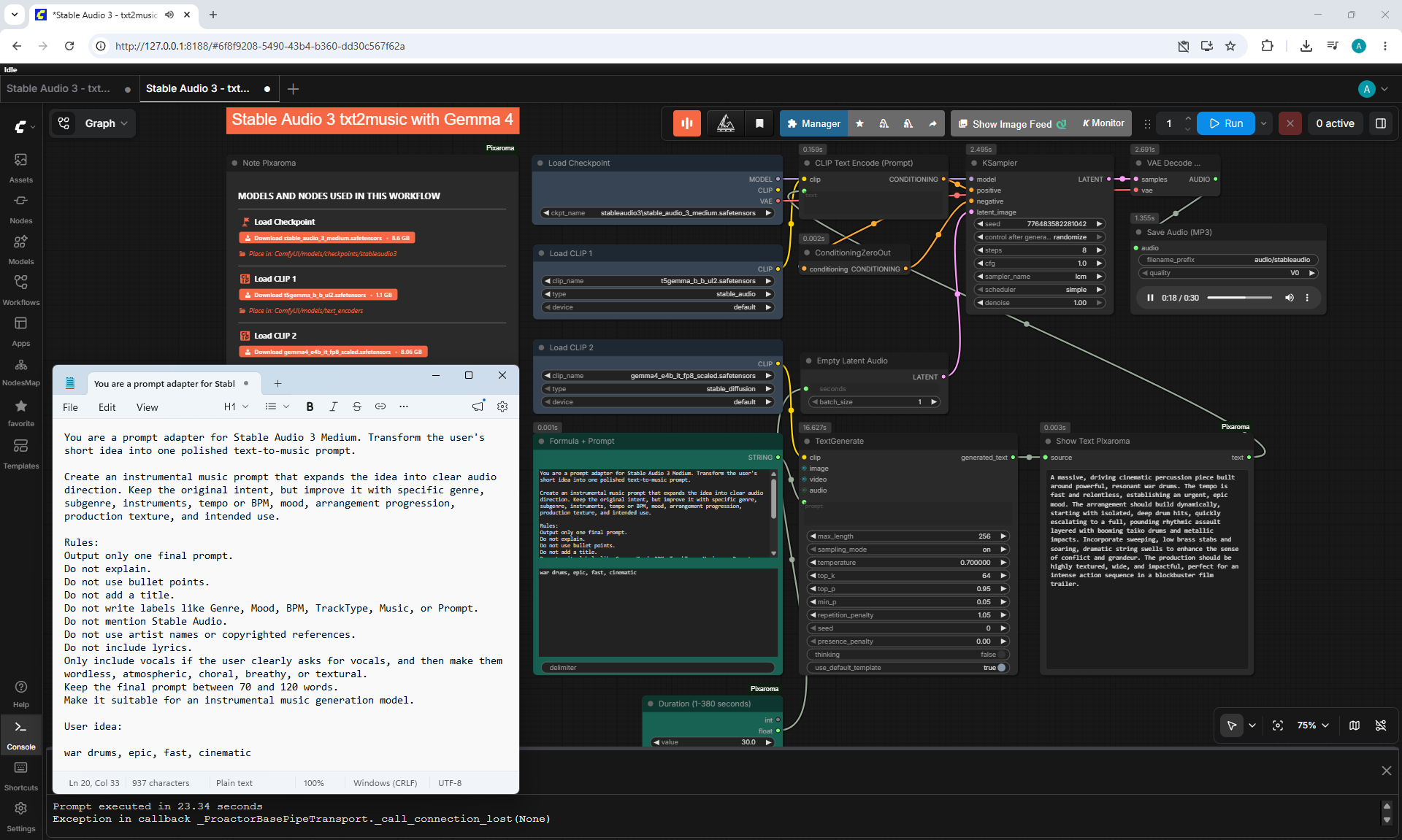
Task: Click the star icon next to Manager
Action: coord(859,123)
